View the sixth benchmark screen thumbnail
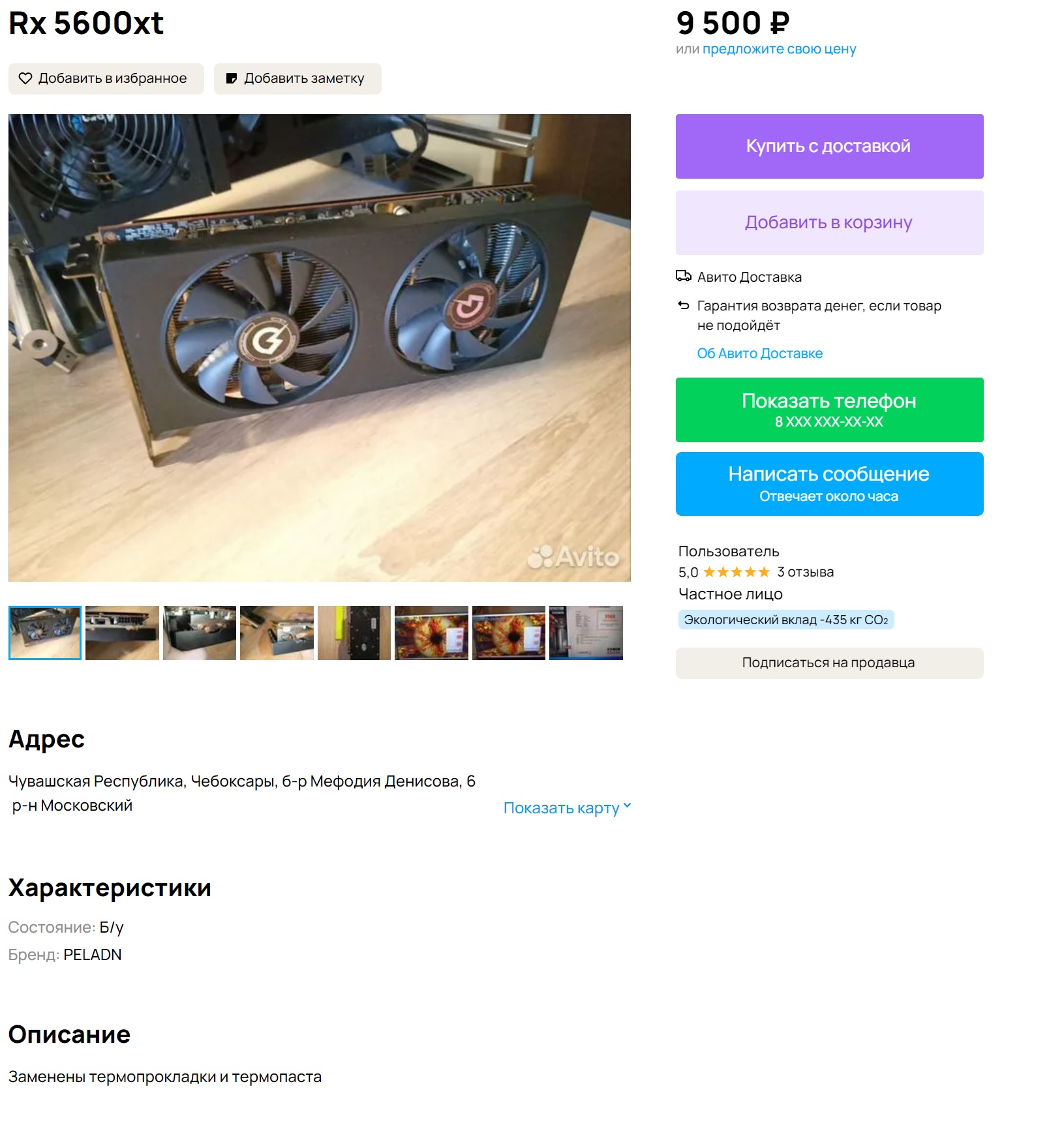The image size is (1064, 1127). tap(431, 633)
